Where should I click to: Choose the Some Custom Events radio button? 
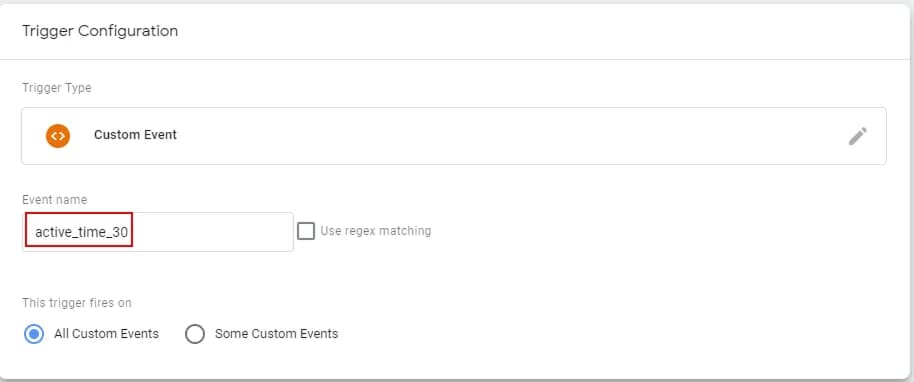195,334
